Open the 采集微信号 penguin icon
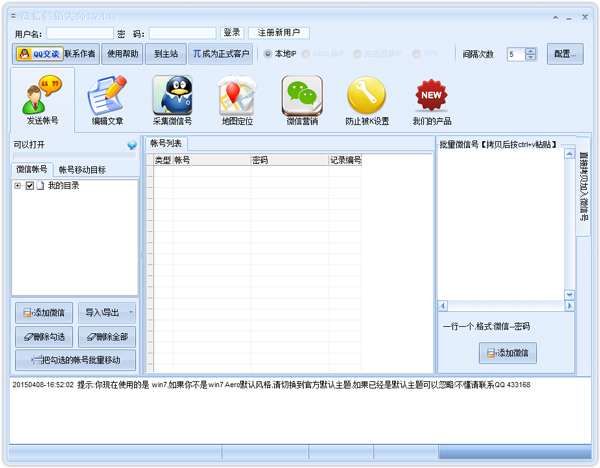This screenshot has width=600, height=468. 172,100
